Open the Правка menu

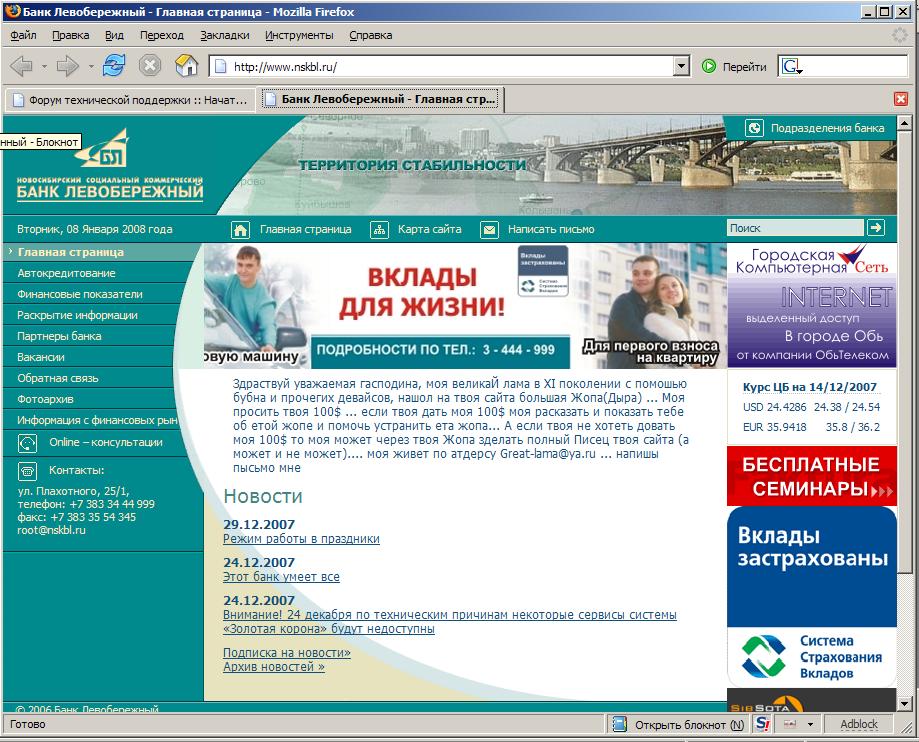(70, 35)
